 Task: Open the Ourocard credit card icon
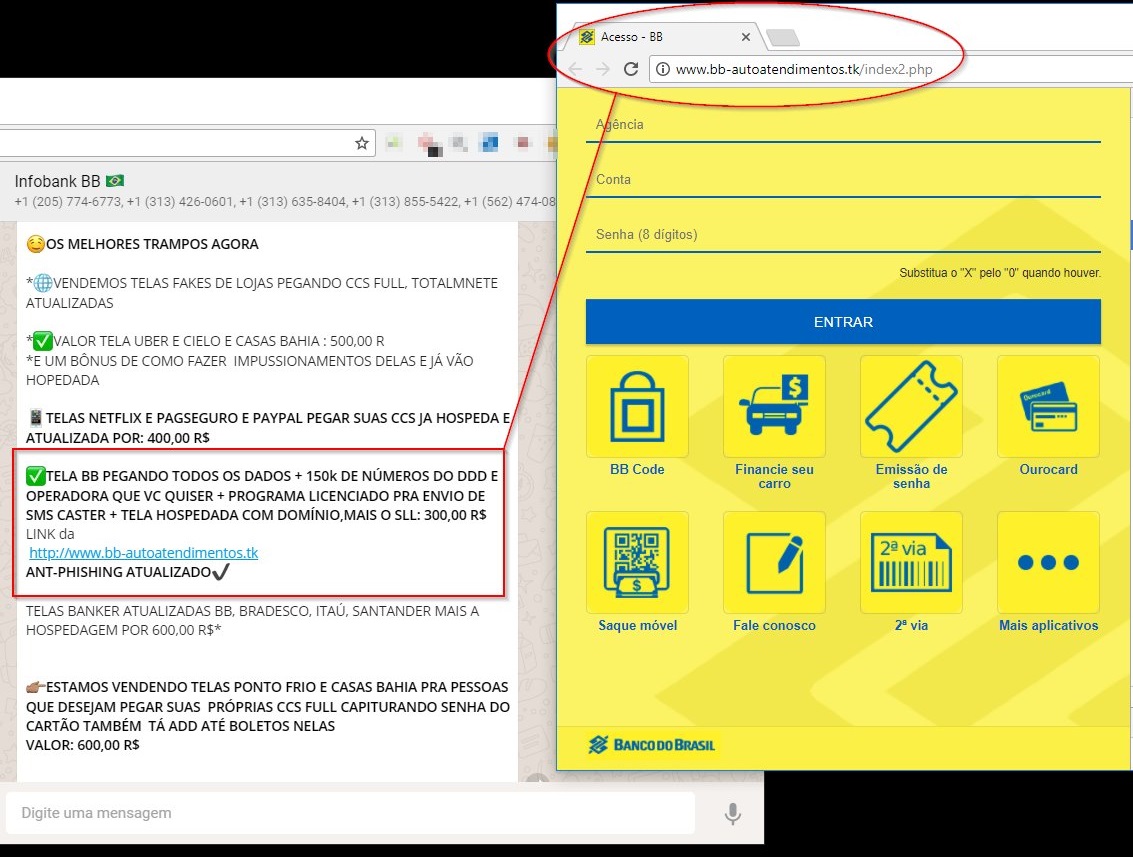click(x=1048, y=406)
